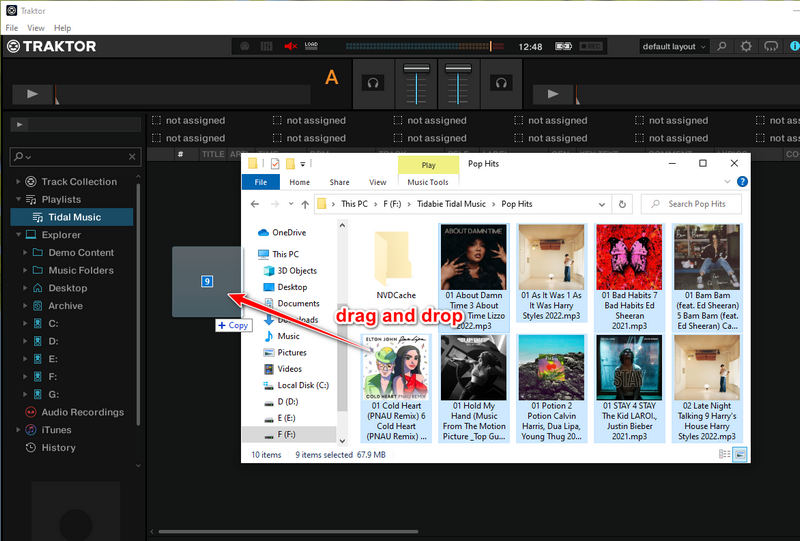The height and width of the screenshot is (541, 800).
Task: Click the first not assigned favorite slot checkbox
Action: pos(157,120)
